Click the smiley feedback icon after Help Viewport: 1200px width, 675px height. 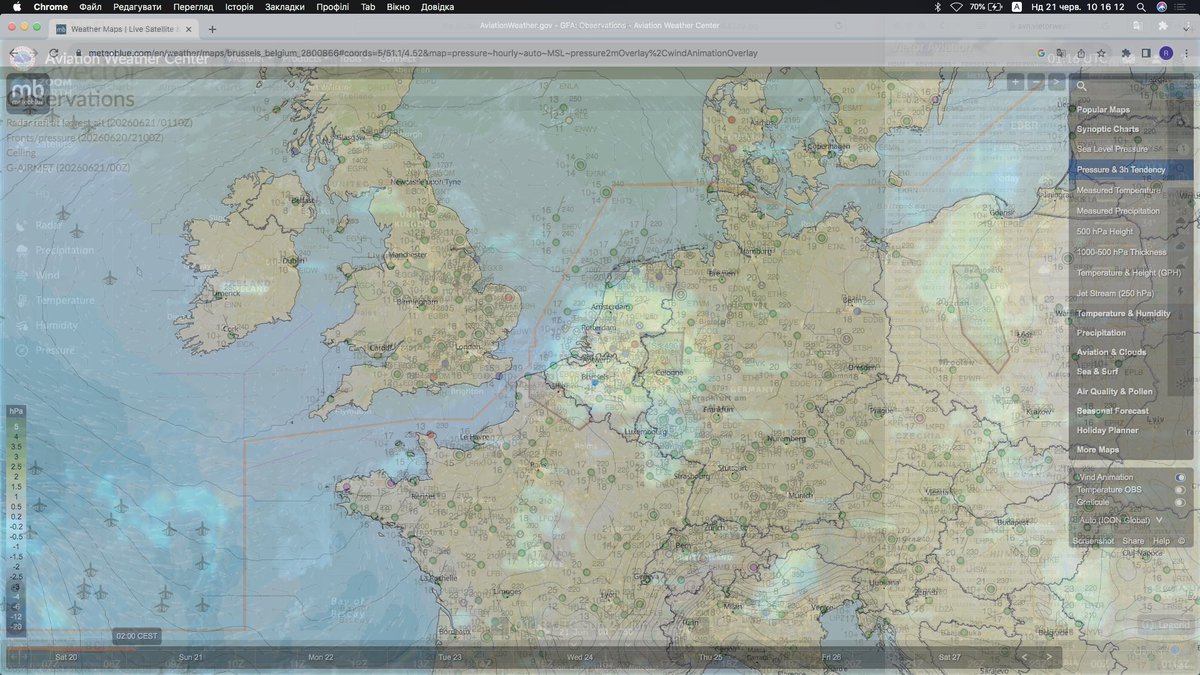[1182, 540]
